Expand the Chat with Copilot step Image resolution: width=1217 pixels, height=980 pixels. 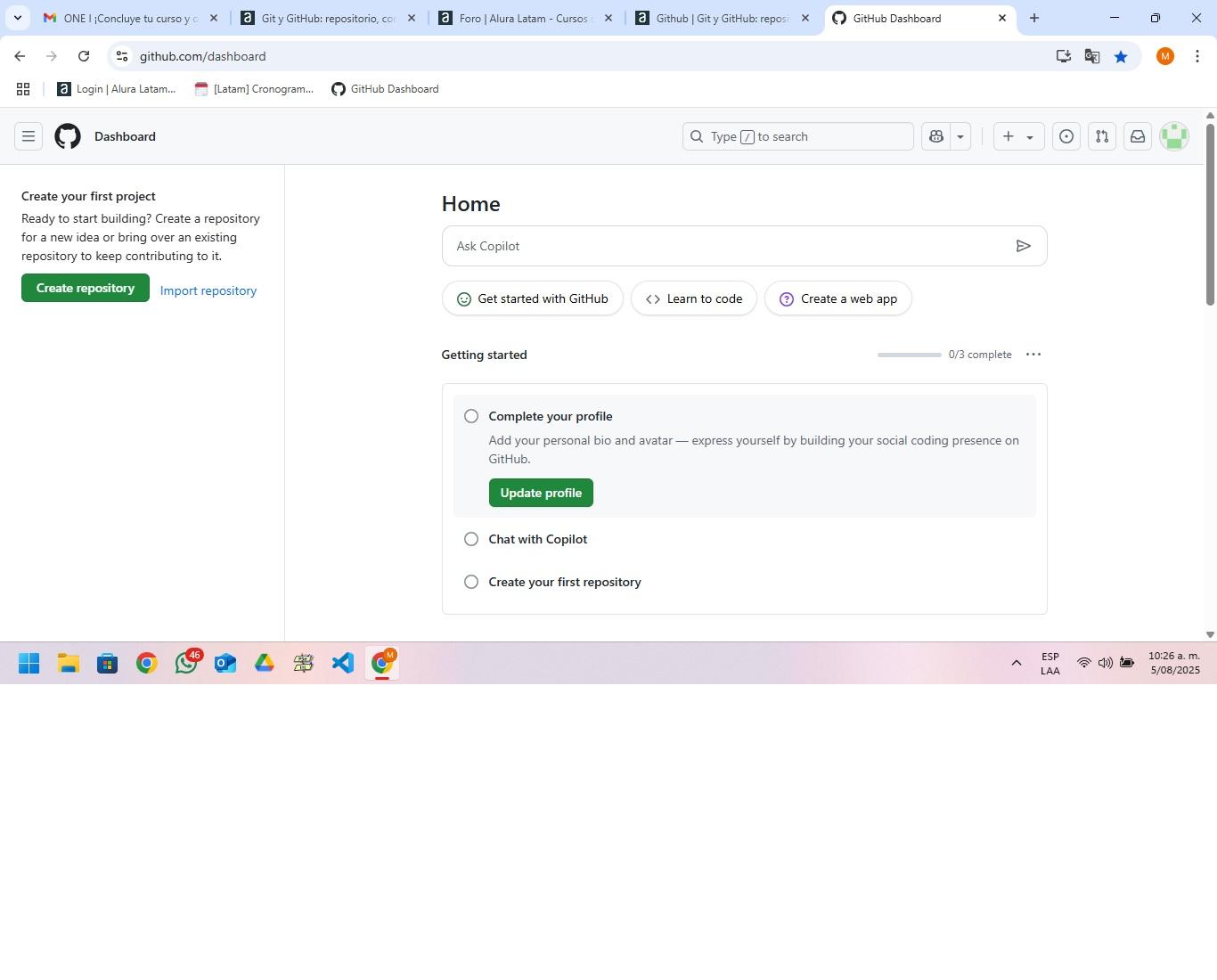click(537, 539)
